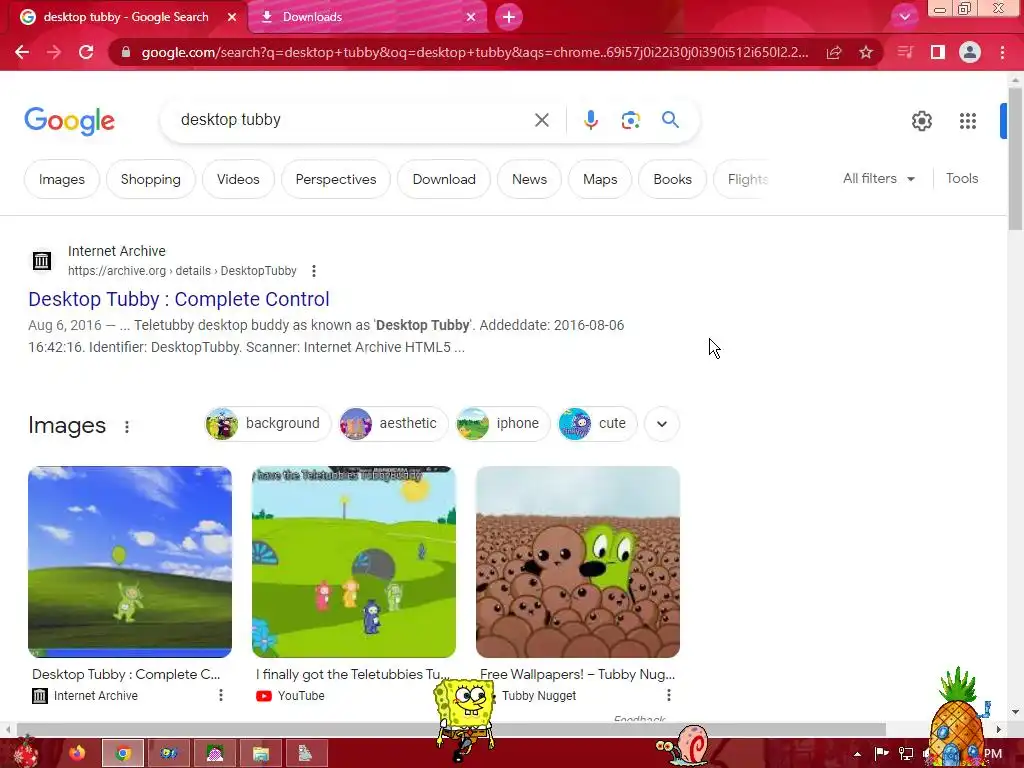Filter results by Perspectives
This screenshot has height=768, width=1024.
tap(336, 179)
